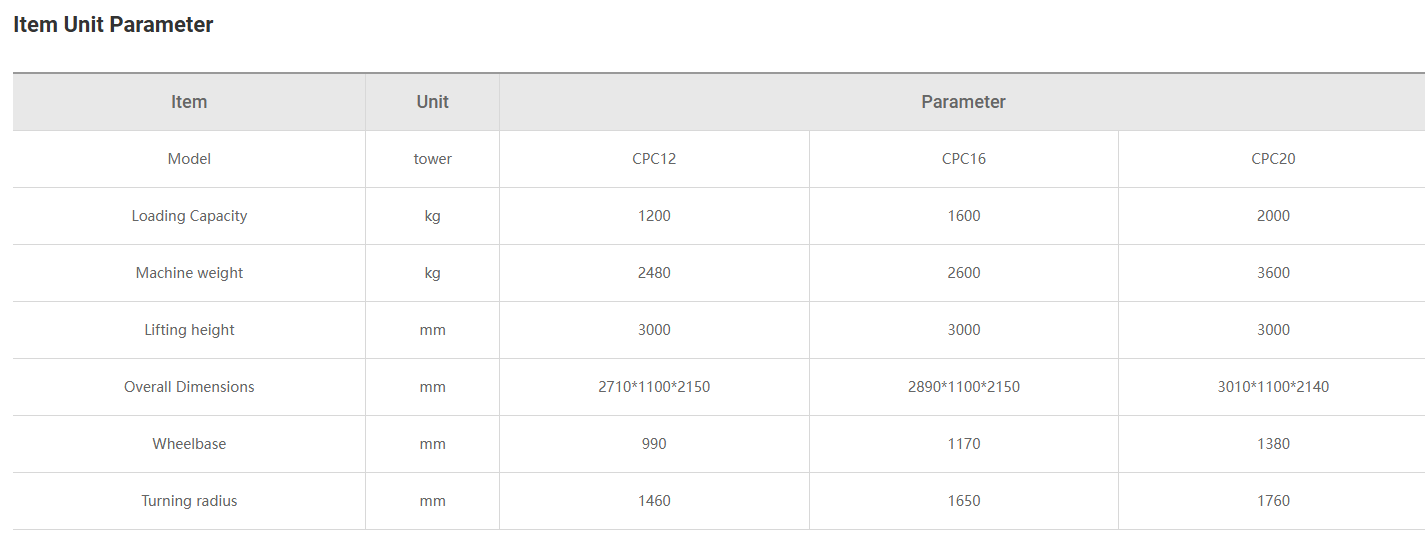This screenshot has width=1425, height=537.
Task: Click the Overall Dimensions row label
Action: (x=189, y=387)
